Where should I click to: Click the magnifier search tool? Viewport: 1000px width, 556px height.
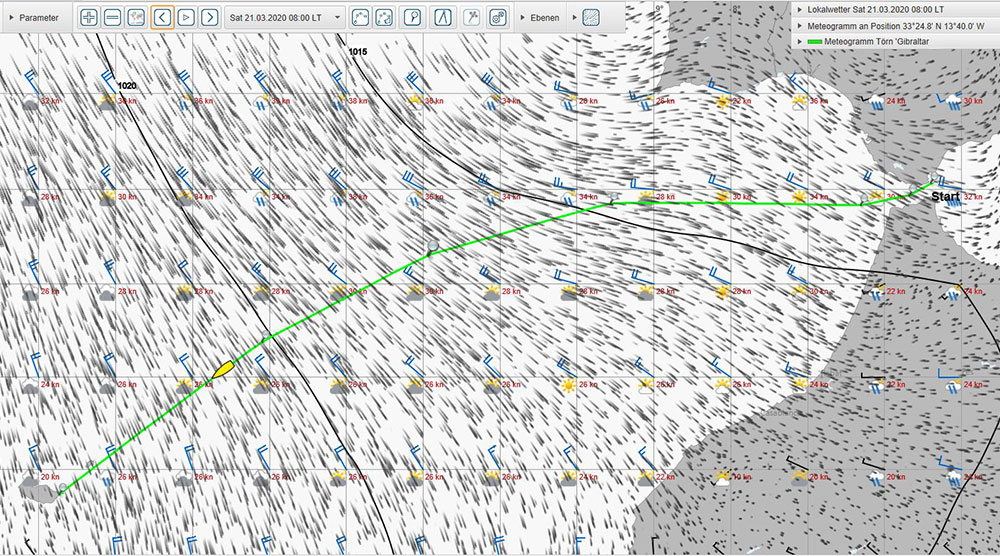tap(412, 17)
